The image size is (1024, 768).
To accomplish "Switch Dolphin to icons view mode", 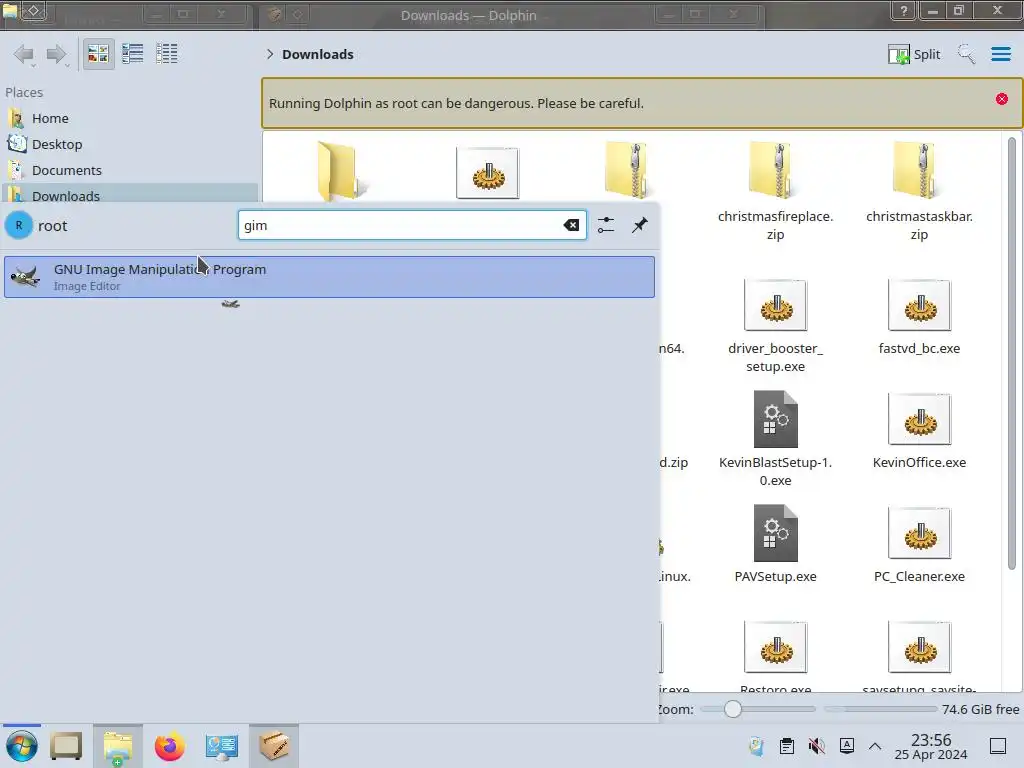I will coord(98,54).
